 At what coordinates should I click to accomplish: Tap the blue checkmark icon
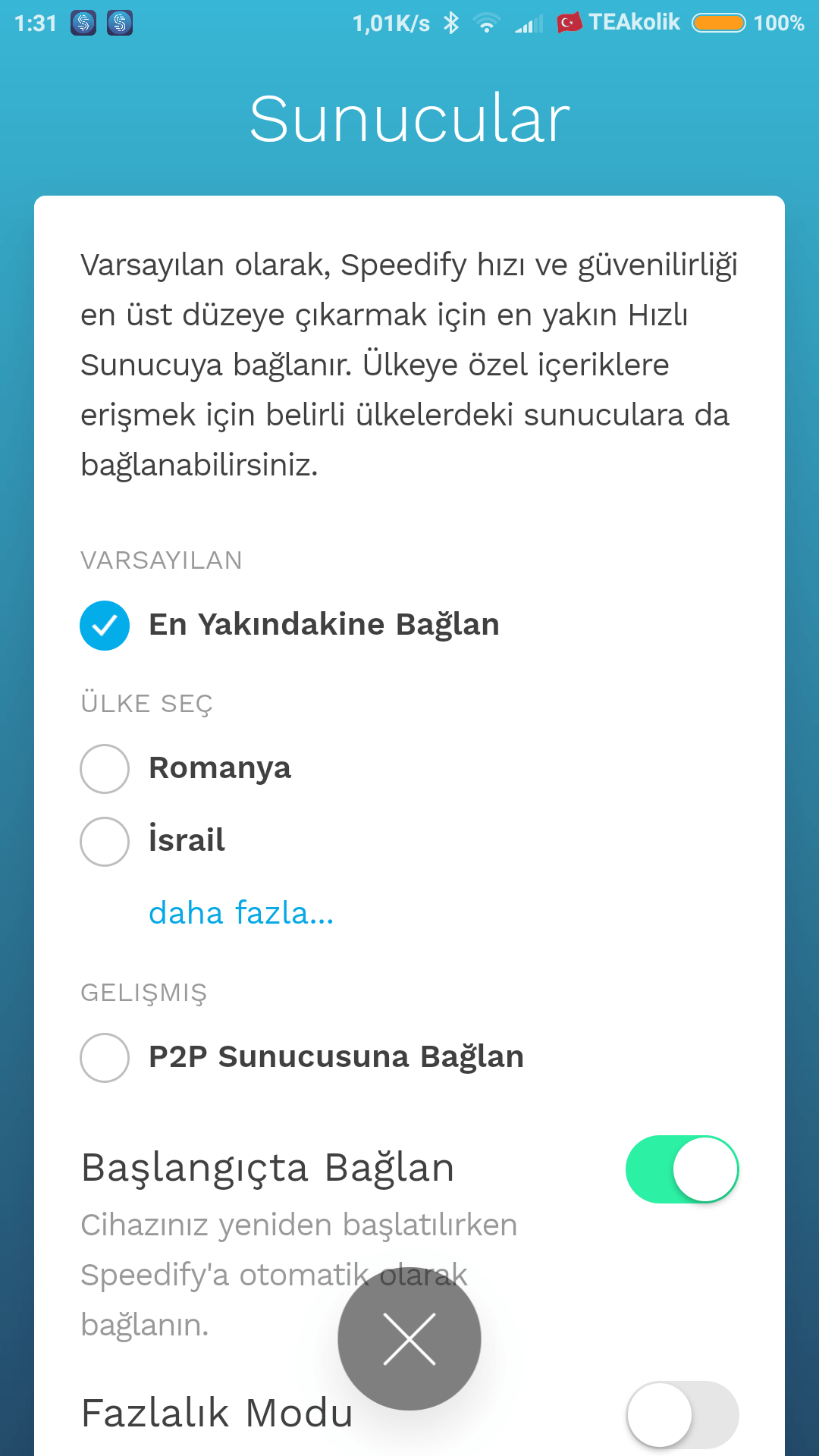pos(105,626)
